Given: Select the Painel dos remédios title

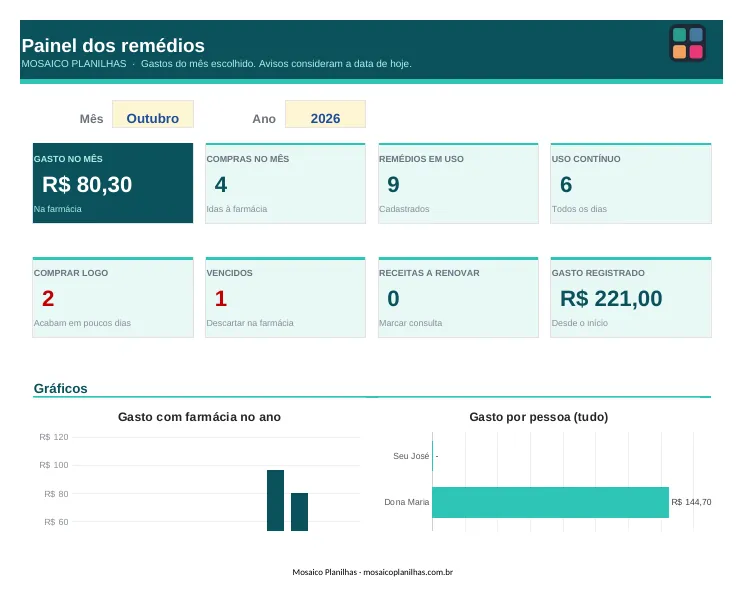Looking at the screenshot, I should pos(113,45).
